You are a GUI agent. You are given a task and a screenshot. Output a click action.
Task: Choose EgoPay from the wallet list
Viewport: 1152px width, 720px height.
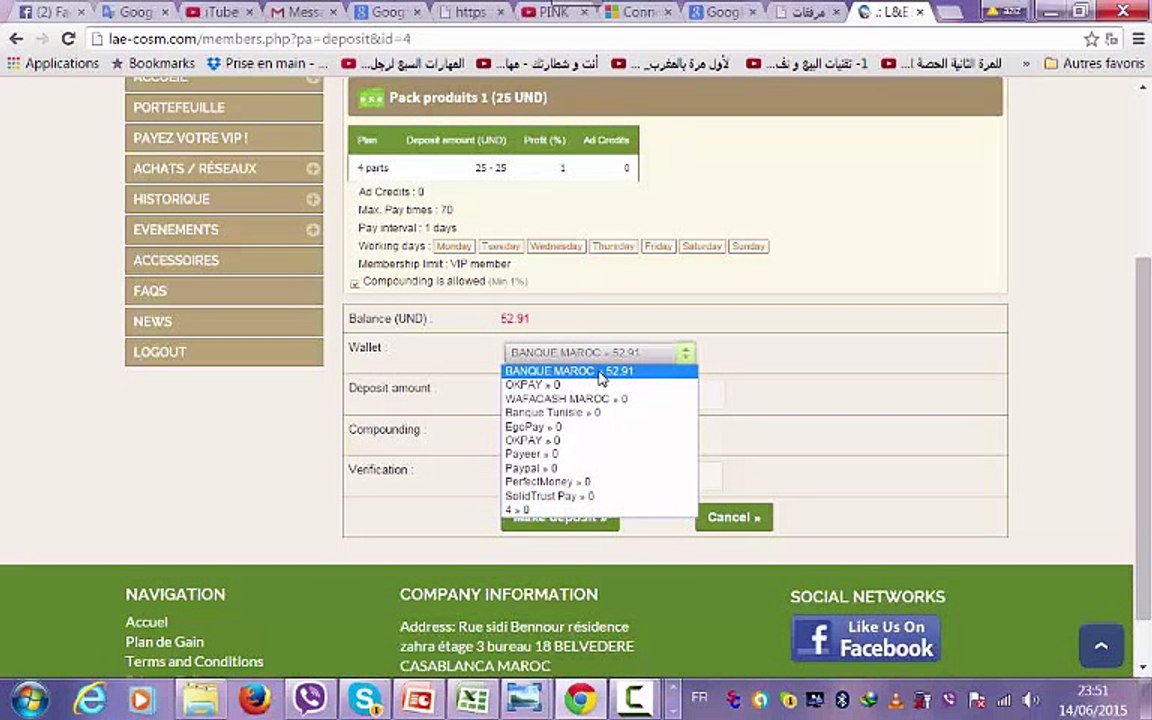599,427
